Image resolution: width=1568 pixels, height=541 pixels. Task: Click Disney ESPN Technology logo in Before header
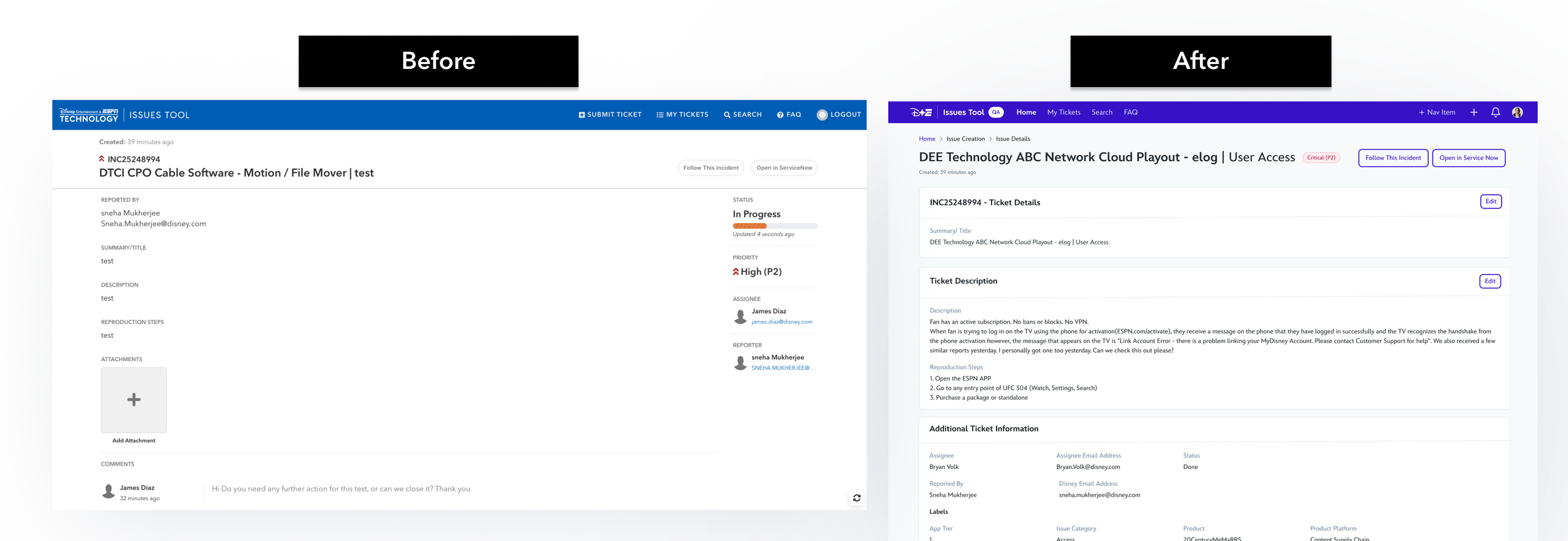pos(88,115)
